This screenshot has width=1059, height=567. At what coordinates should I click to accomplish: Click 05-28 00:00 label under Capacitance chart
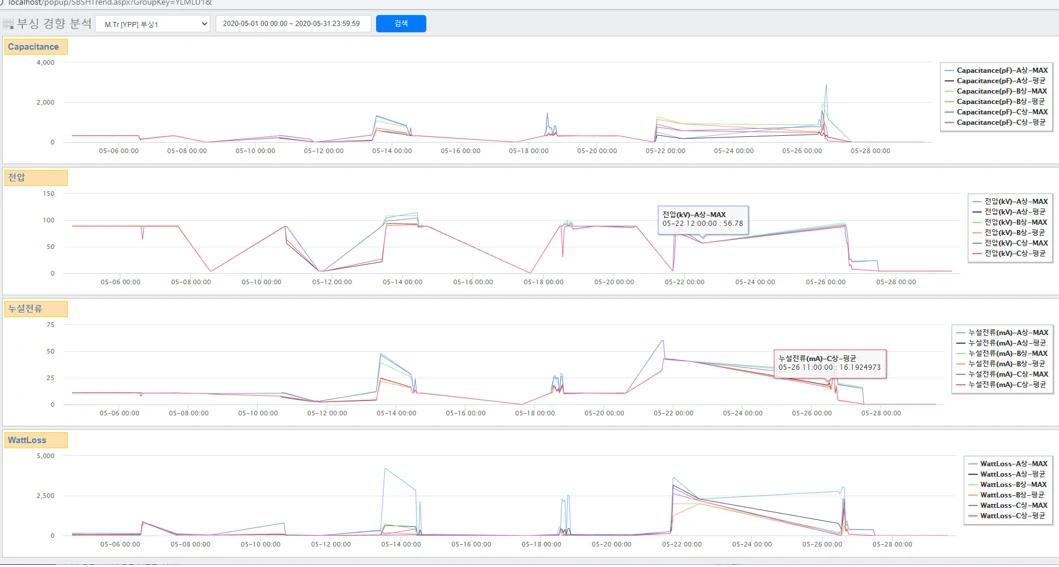[x=872, y=151]
